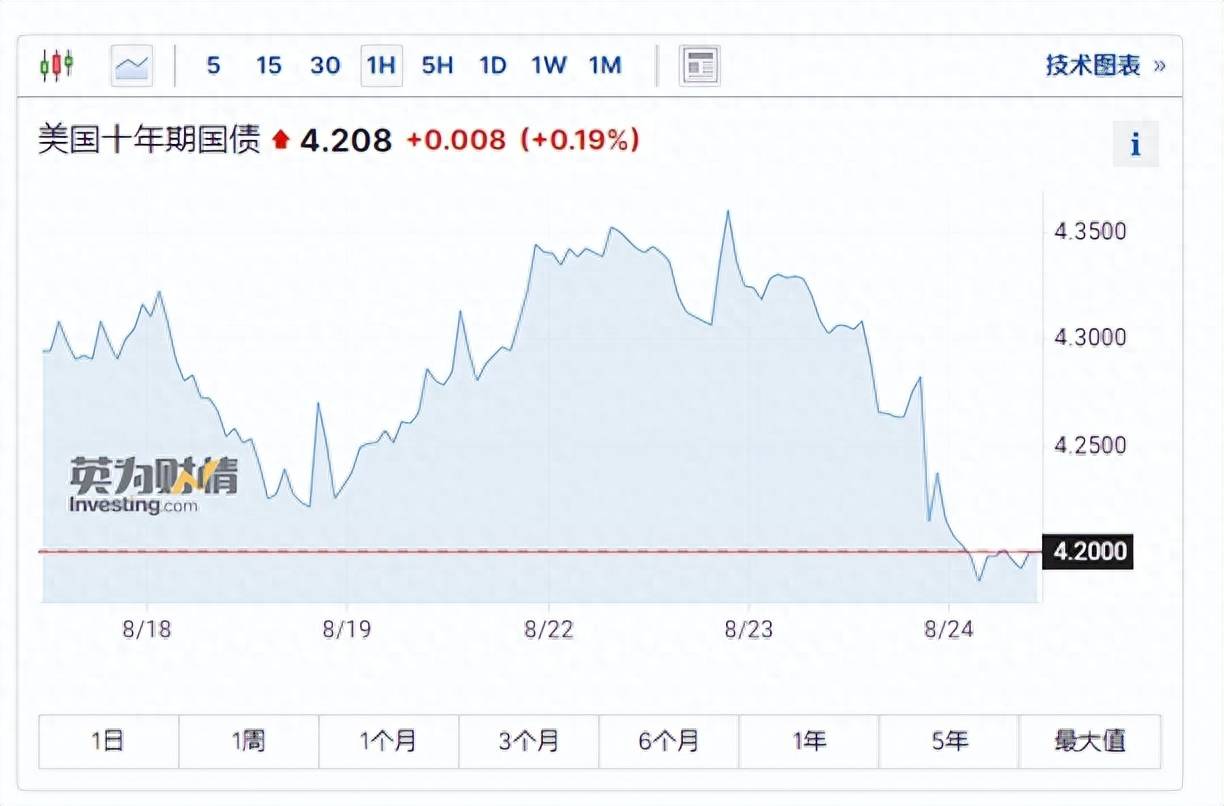Switch to 1D interval
The image size is (1224, 806).
coord(493,66)
